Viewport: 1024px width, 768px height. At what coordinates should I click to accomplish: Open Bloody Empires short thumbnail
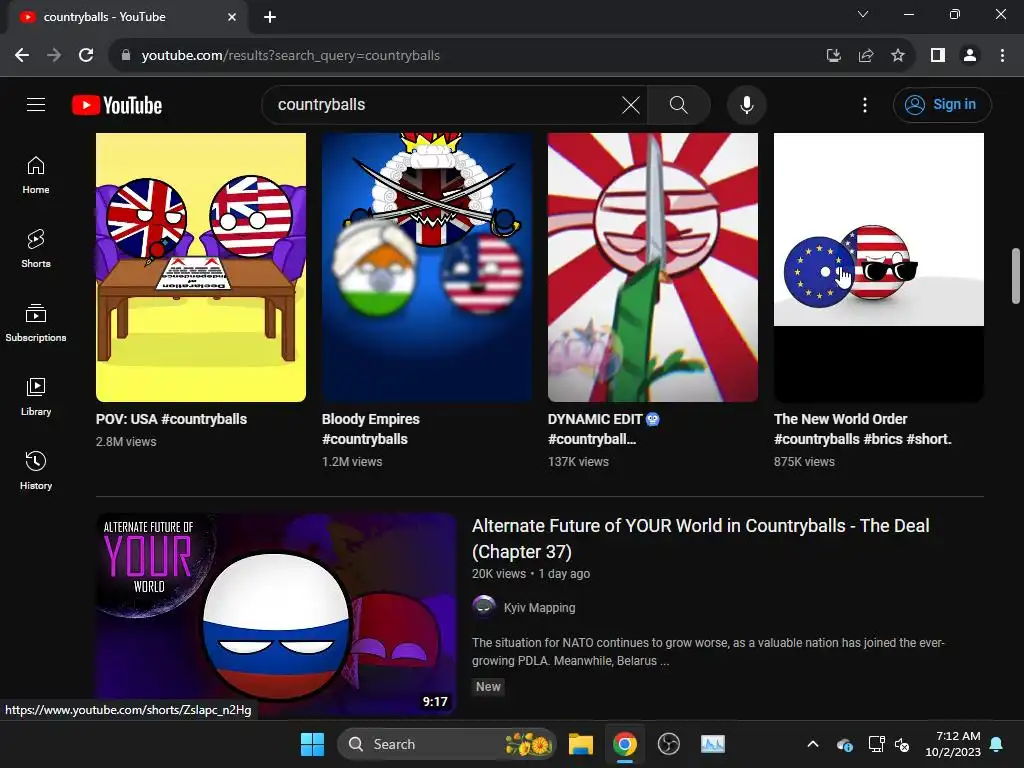[426, 267]
